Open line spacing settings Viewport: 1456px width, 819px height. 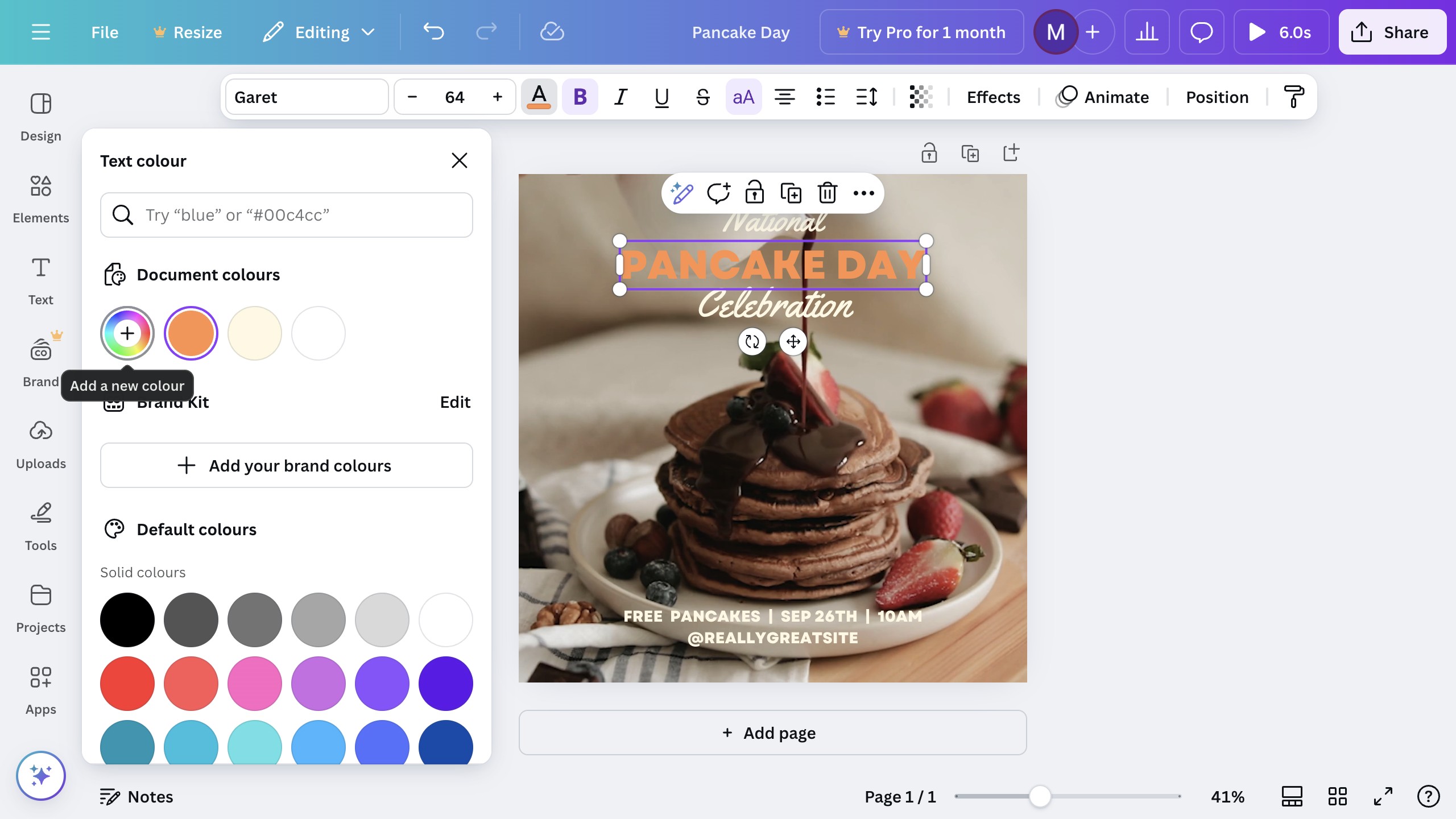pyautogui.click(x=867, y=97)
